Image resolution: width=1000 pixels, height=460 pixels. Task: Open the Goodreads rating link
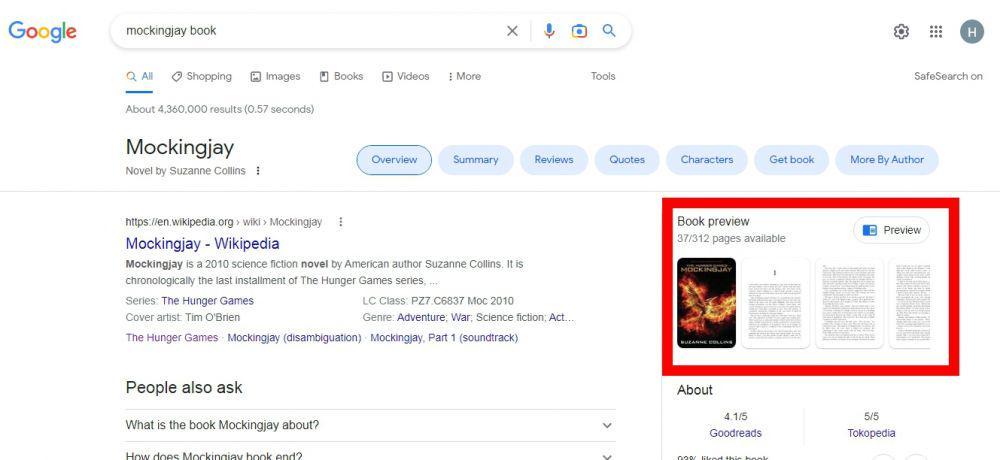click(735, 433)
